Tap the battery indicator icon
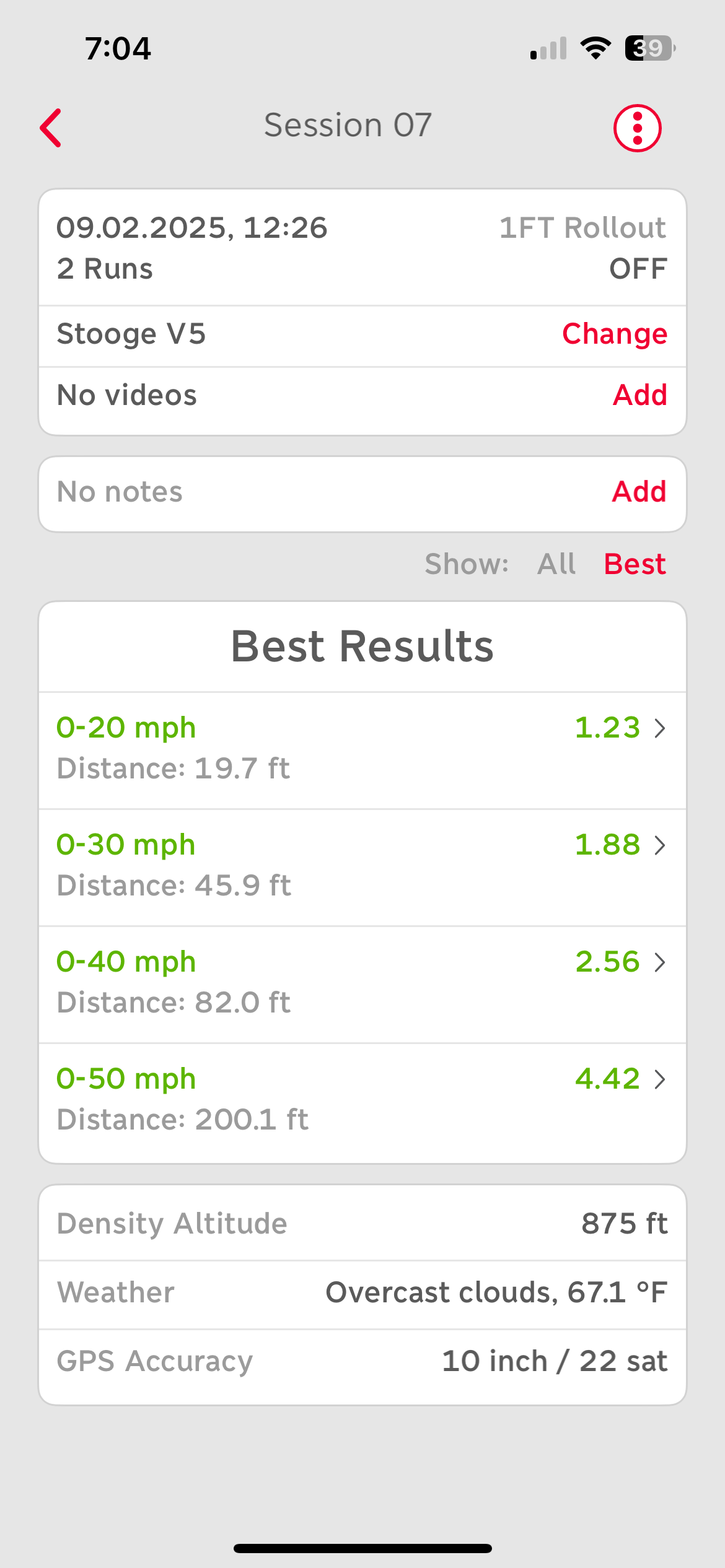Screen dimensions: 725x1568 [649, 48]
